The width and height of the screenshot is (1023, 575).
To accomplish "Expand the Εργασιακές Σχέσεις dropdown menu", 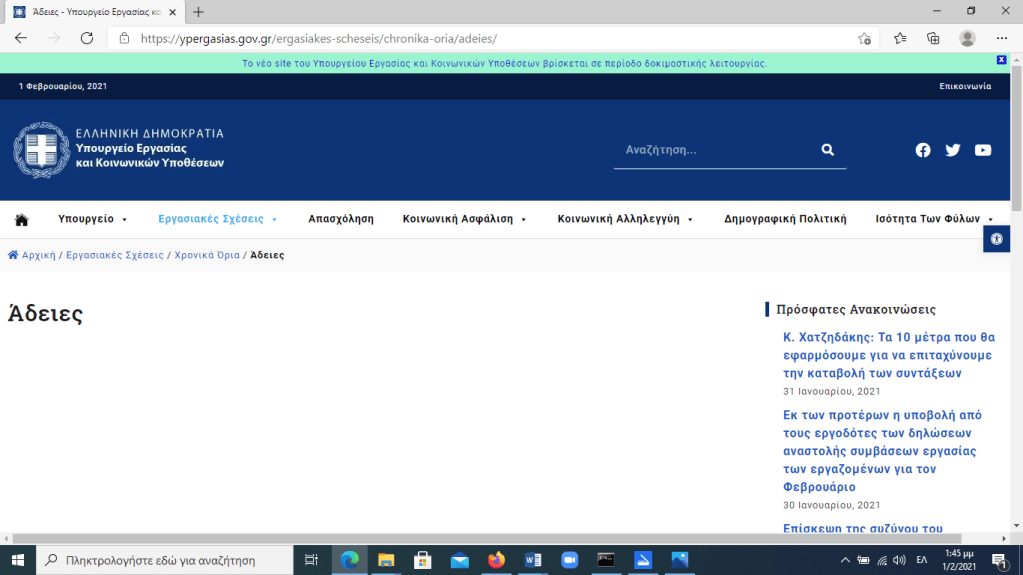I will 218,219.
